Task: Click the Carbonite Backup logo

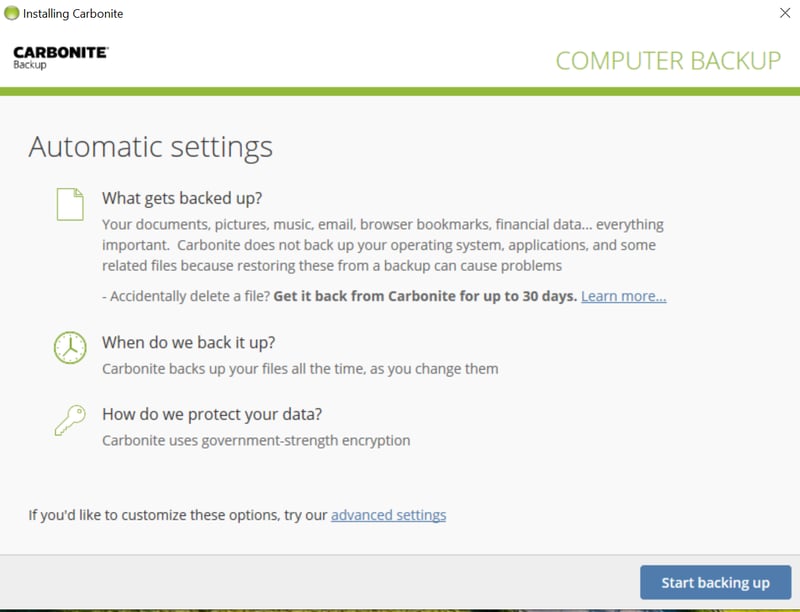Action: pos(60,57)
